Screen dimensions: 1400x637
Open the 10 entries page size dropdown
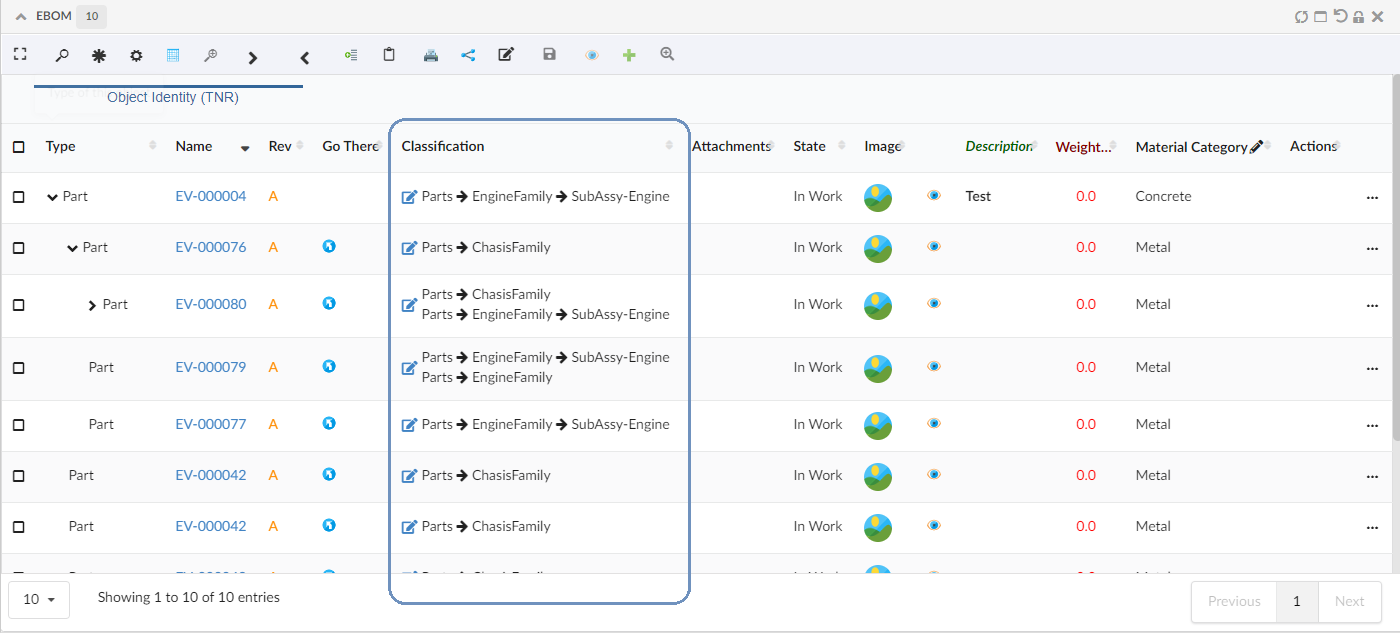pyautogui.click(x=39, y=599)
